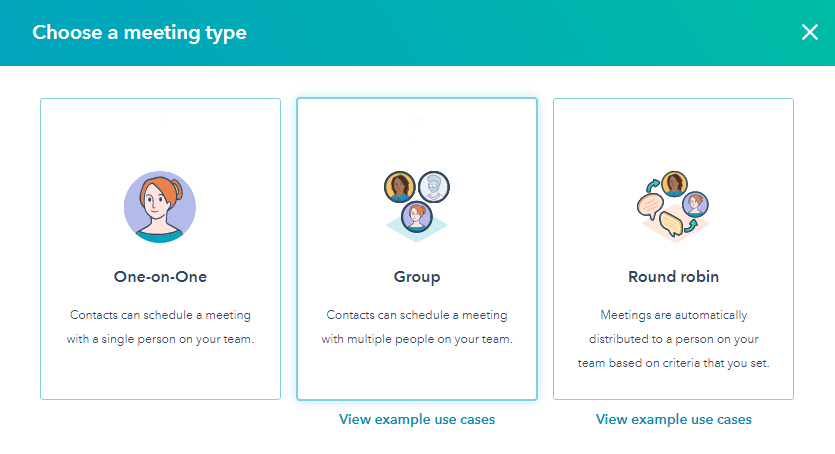The width and height of the screenshot is (835, 454).
Task: Close the Choose a meeting type dialog
Action: point(809,32)
